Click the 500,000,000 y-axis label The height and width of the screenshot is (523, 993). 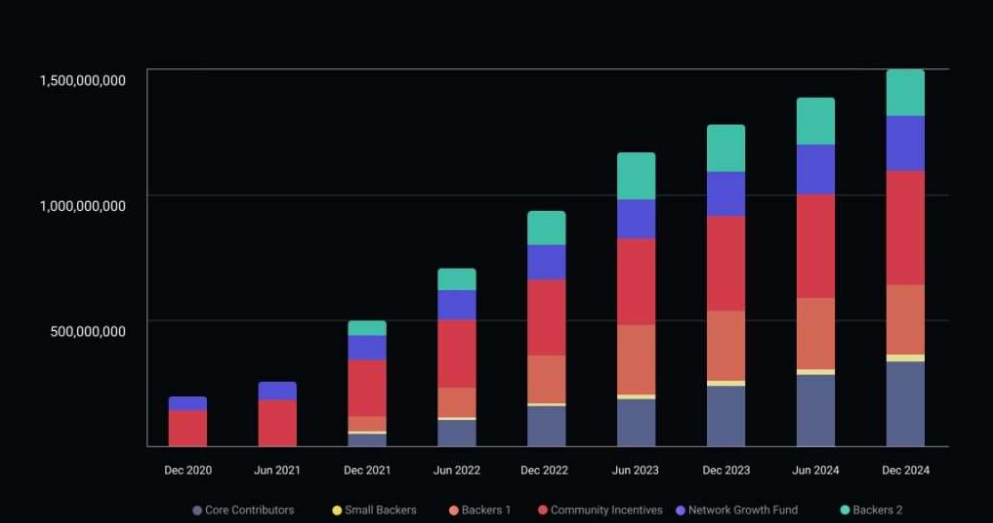(x=88, y=331)
